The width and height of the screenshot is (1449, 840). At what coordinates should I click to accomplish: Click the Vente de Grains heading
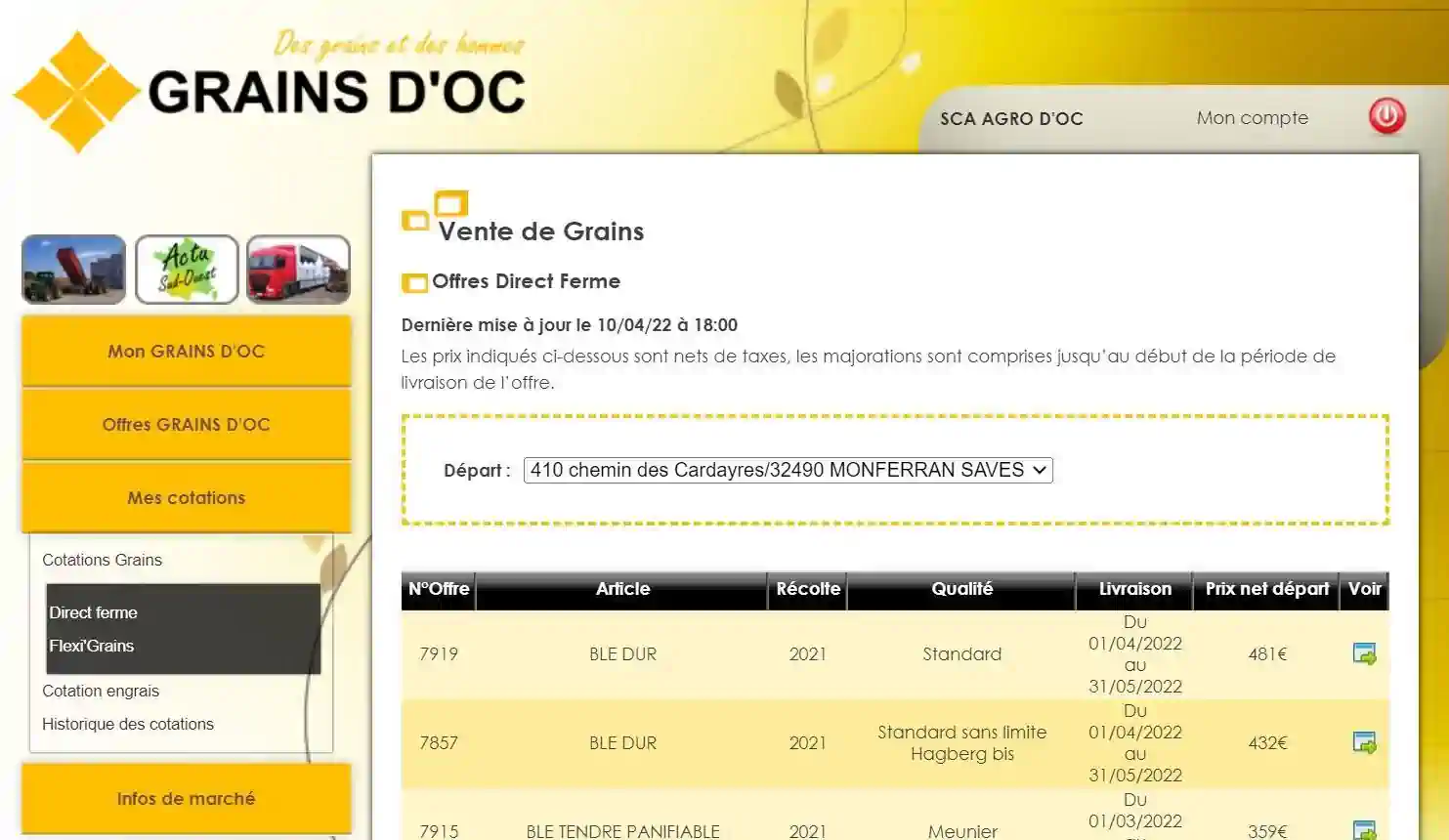click(x=541, y=231)
